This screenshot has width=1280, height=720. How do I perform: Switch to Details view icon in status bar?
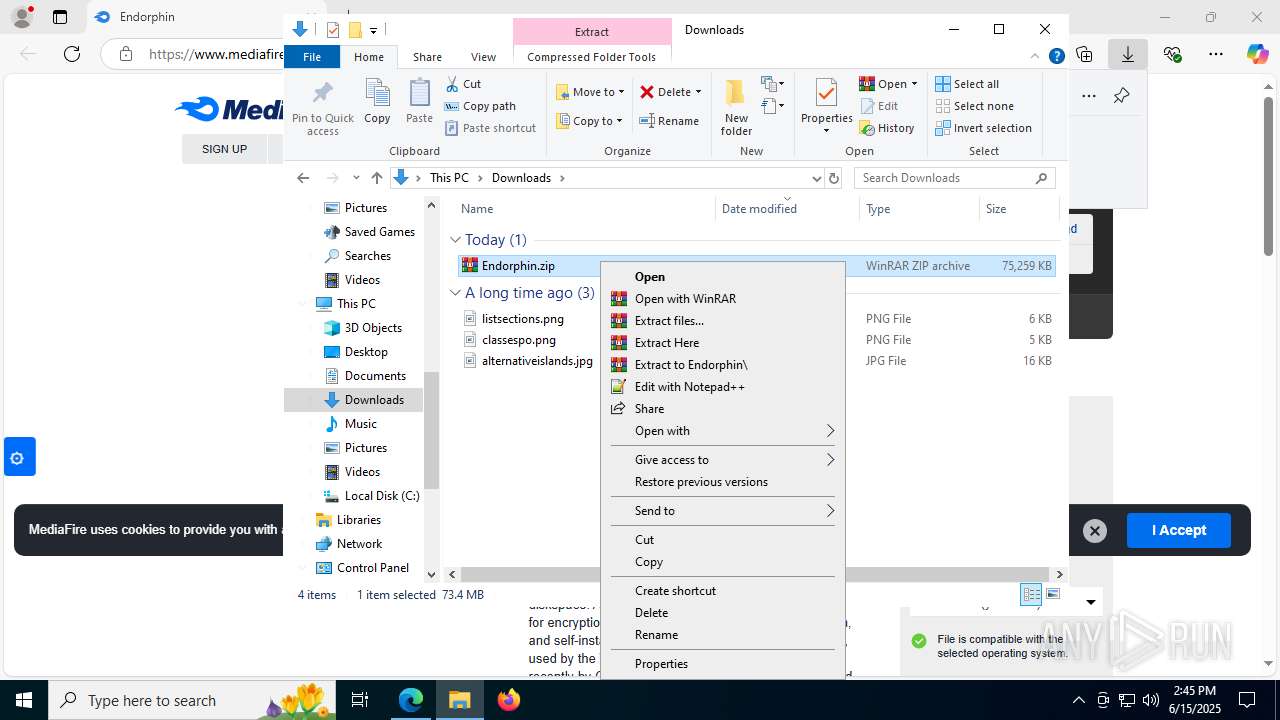[x=1031, y=594]
